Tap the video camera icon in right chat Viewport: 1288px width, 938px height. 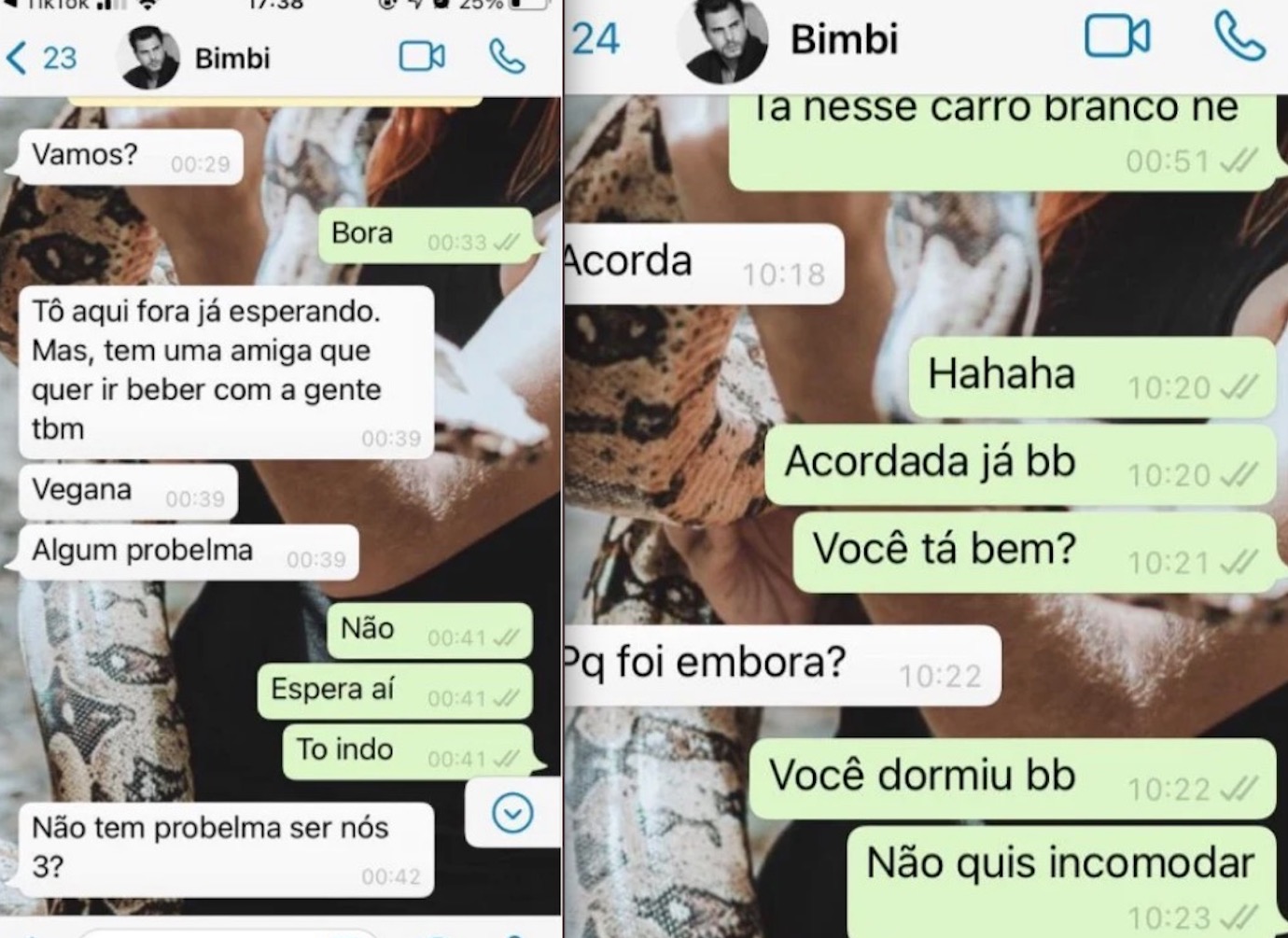[x=1117, y=37]
